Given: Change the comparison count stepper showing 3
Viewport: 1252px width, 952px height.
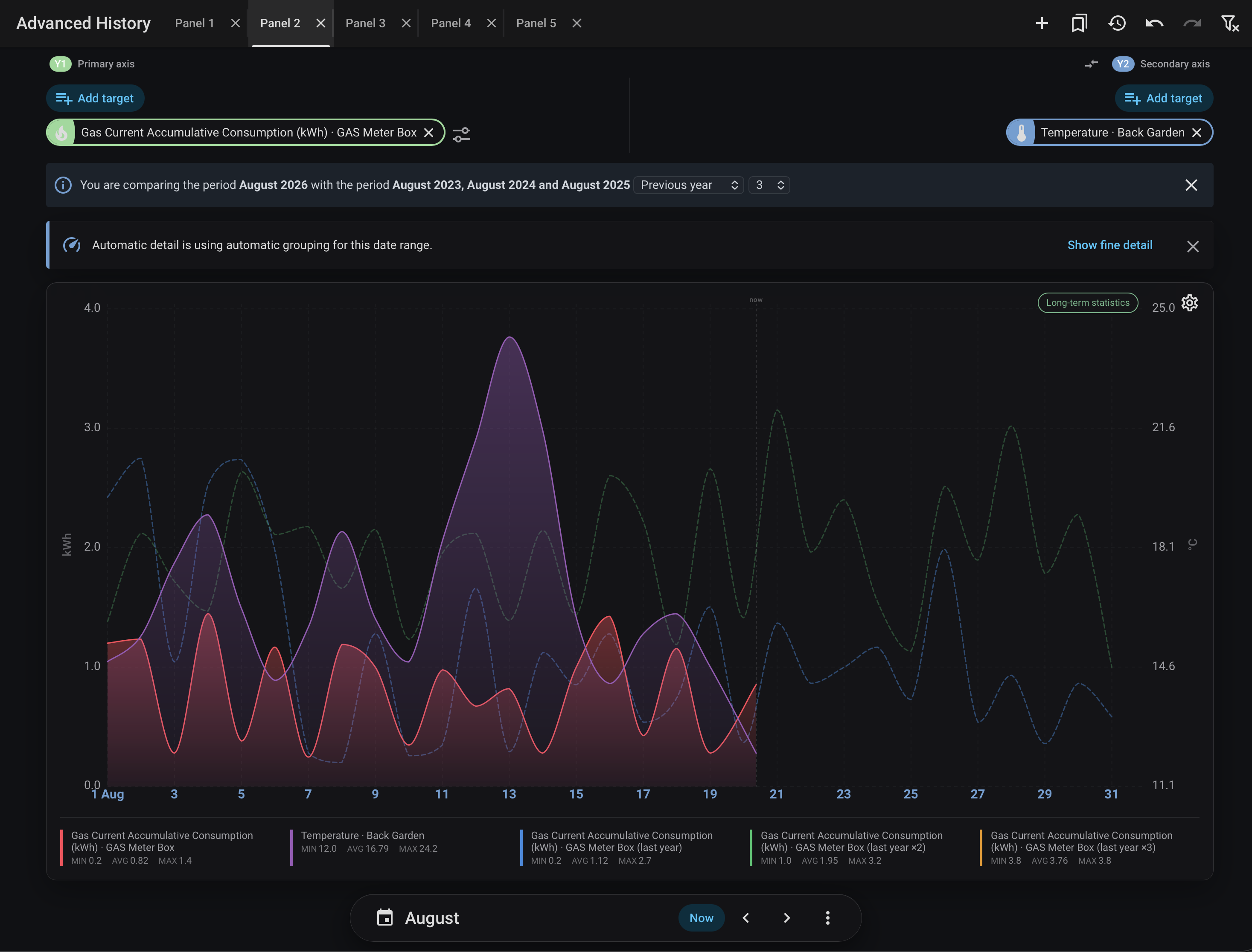Looking at the screenshot, I should [769, 185].
